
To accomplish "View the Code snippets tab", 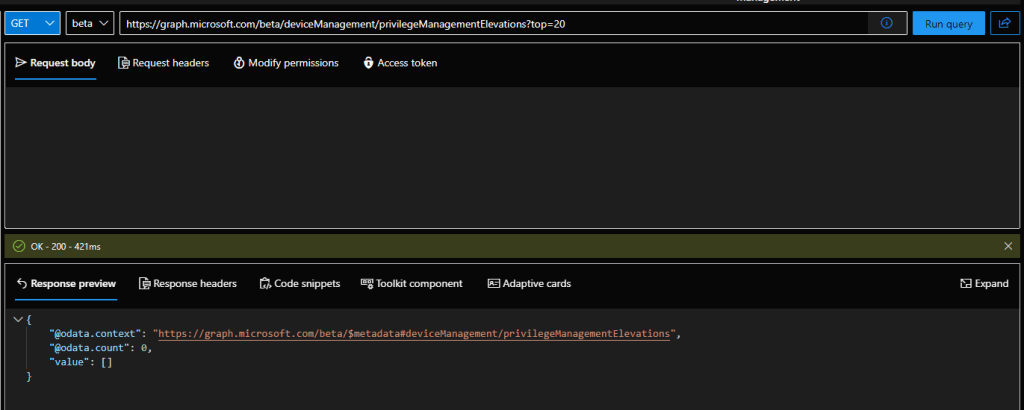I will (x=299, y=284).
